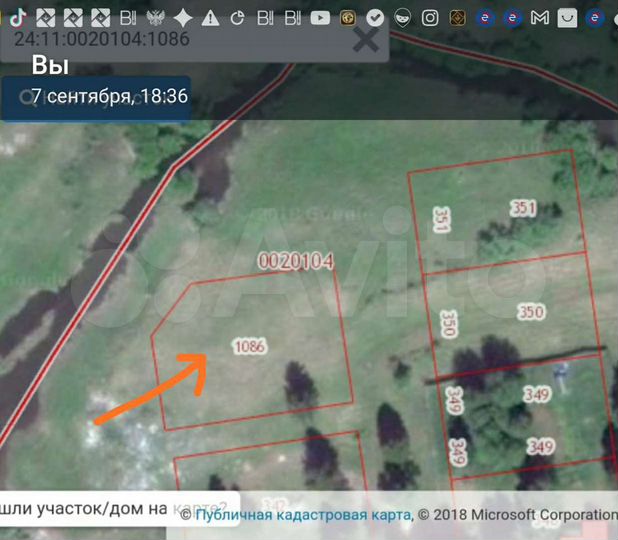
Task: Select parcel 1086 on the map
Action: 249,347
